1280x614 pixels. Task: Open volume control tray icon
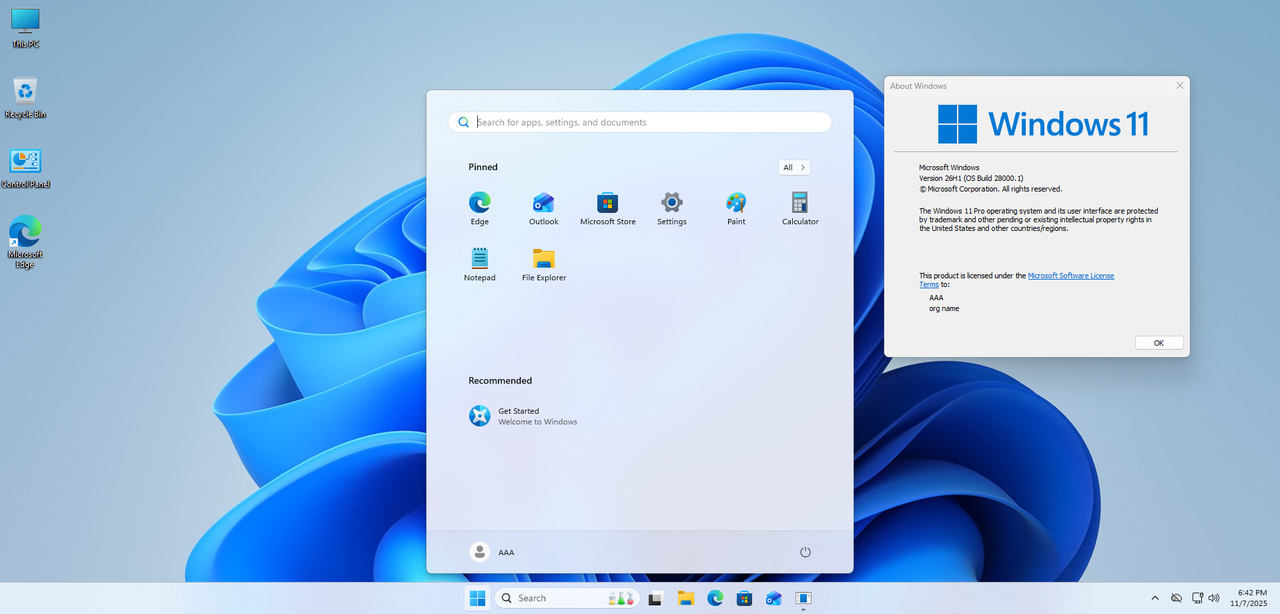(x=1213, y=598)
